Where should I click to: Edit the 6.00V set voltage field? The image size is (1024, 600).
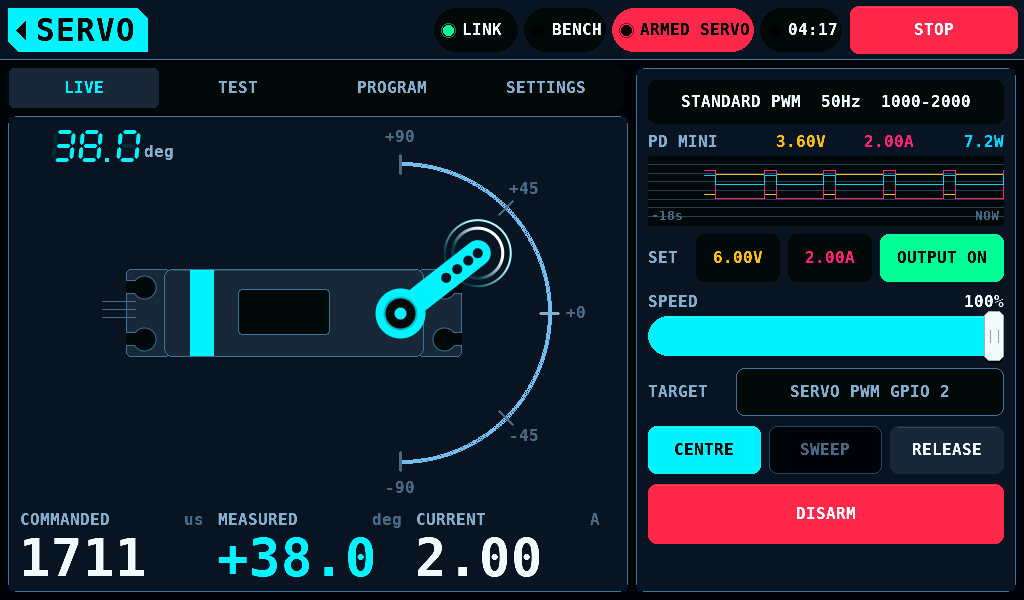[x=738, y=258]
